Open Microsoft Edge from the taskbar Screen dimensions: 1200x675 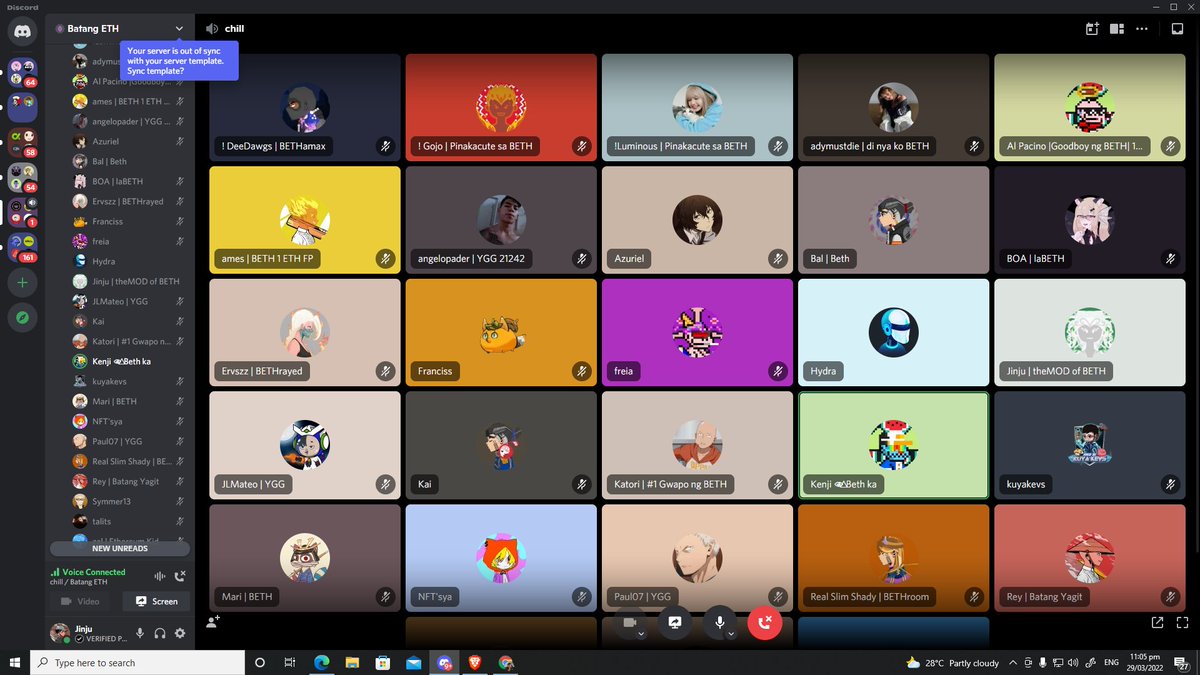tap(322, 662)
